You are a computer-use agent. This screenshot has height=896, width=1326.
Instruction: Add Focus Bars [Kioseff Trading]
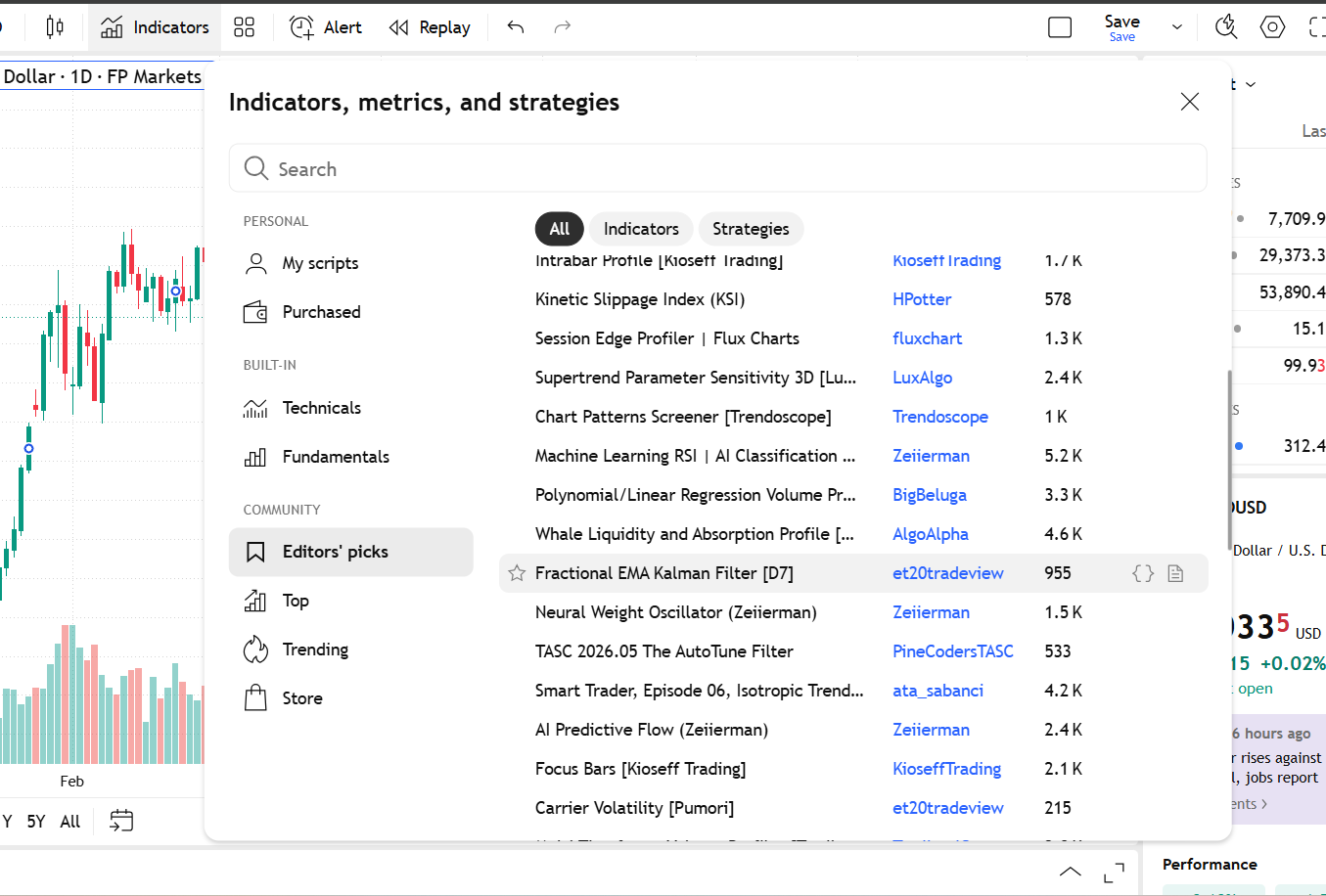tap(641, 769)
